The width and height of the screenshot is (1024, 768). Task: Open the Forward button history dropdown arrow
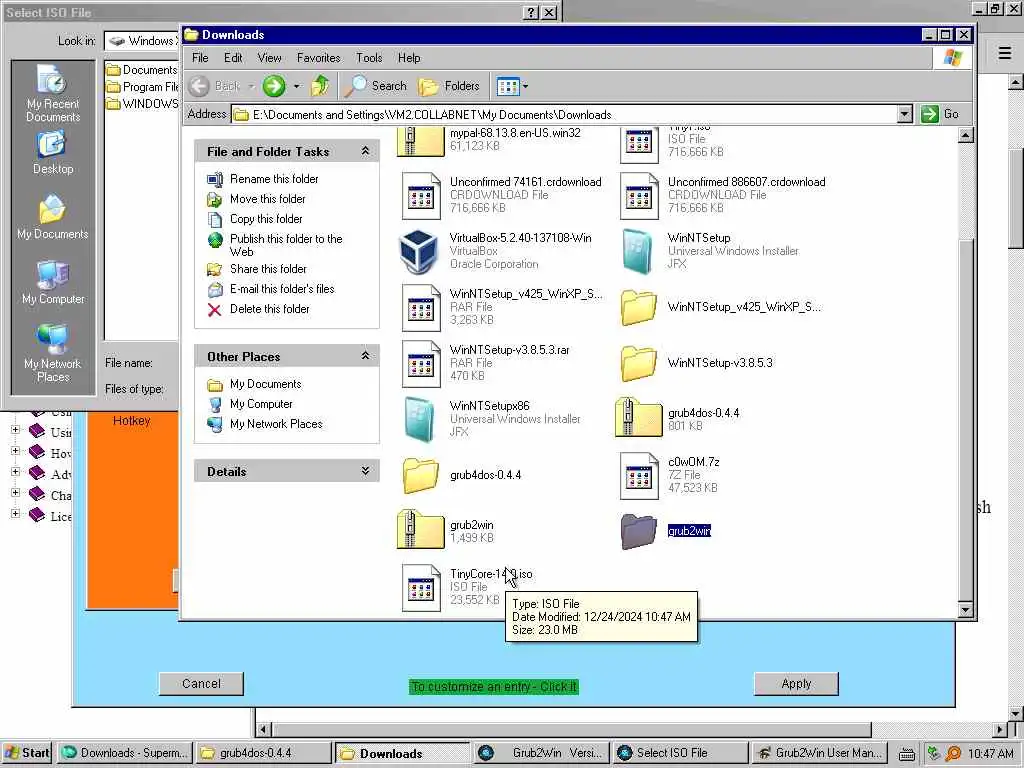point(296,86)
